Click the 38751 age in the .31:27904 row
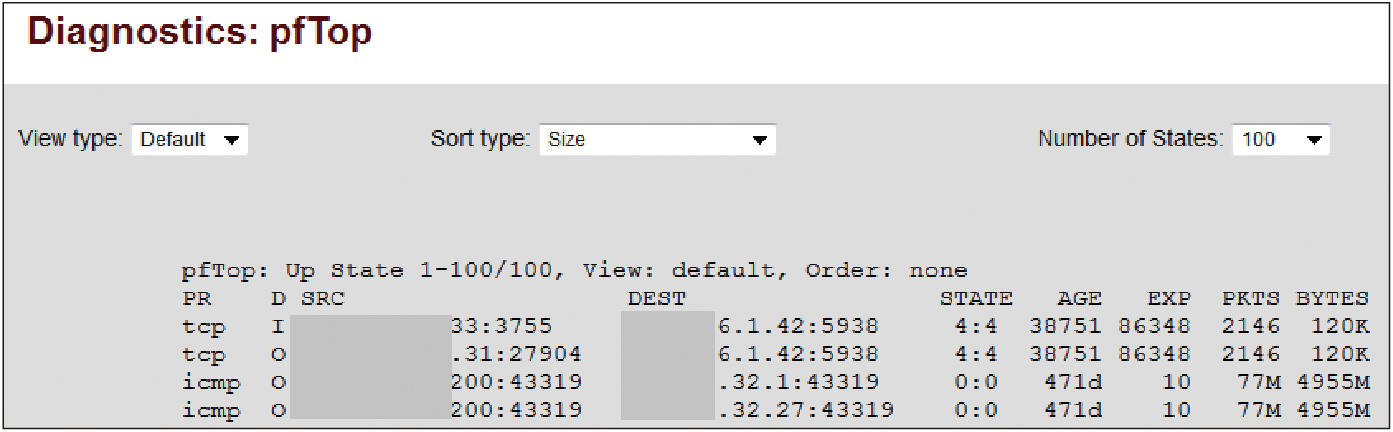Viewport: 1393px width, 432px height. point(1065,354)
